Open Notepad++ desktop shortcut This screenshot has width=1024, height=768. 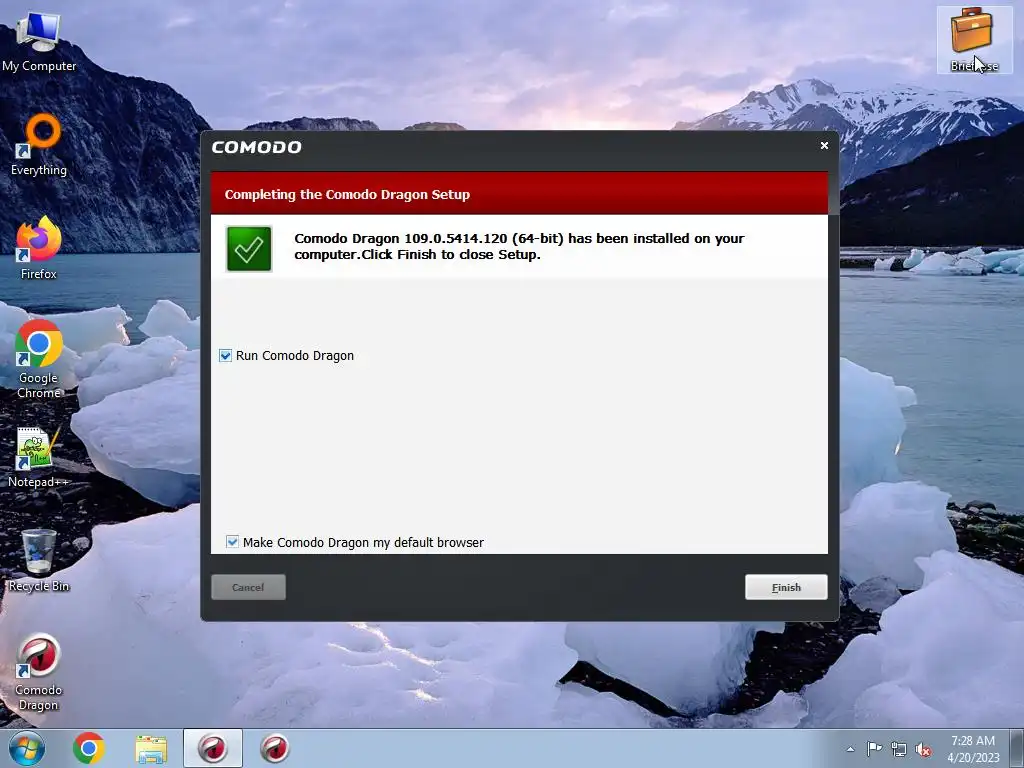[39, 457]
